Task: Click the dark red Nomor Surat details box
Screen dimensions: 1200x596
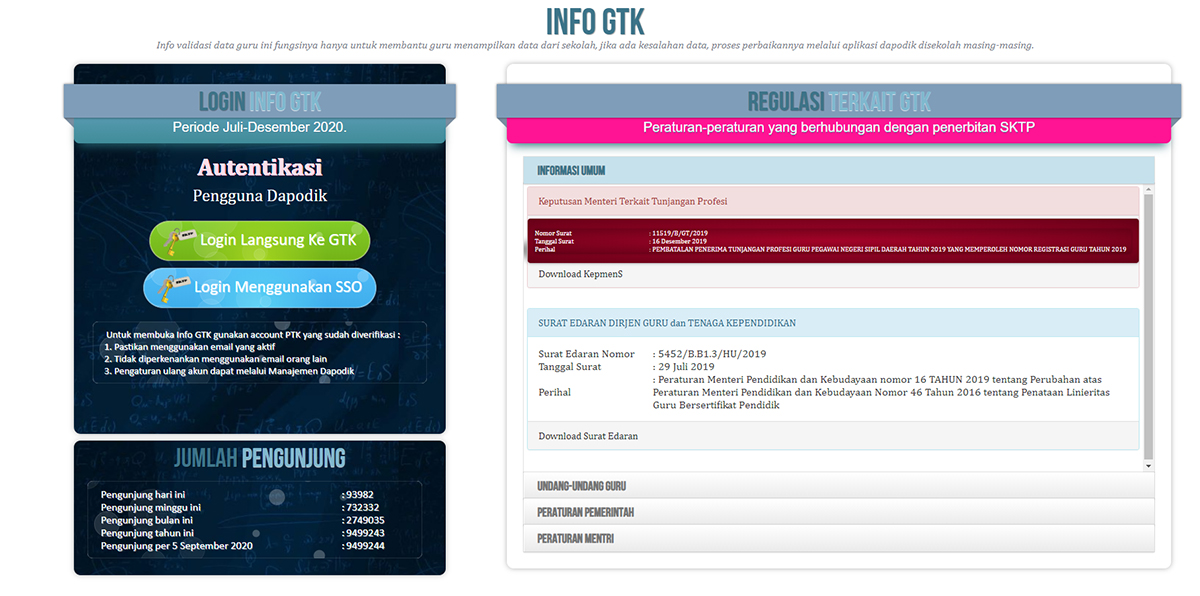Action: coord(832,240)
